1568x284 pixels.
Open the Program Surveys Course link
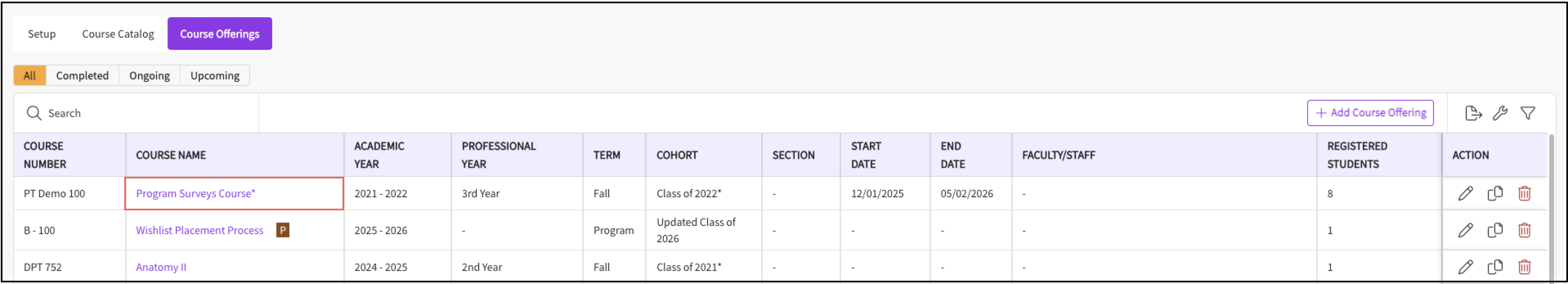point(195,194)
